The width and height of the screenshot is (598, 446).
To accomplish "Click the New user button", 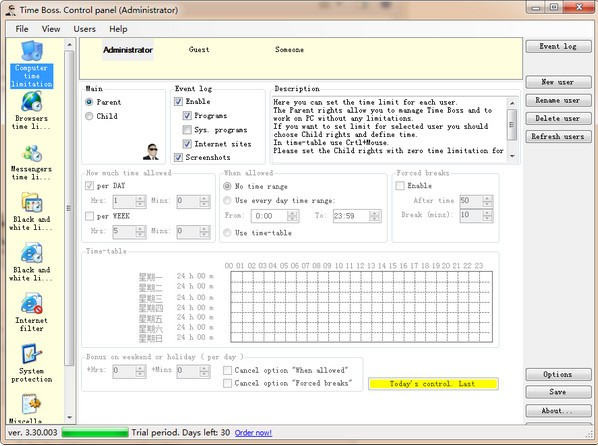I will click(x=558, y=82).
